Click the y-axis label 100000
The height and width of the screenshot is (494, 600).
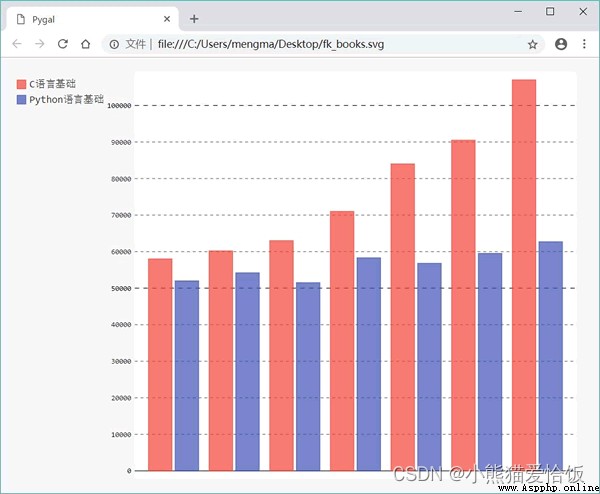pos(119,106)
